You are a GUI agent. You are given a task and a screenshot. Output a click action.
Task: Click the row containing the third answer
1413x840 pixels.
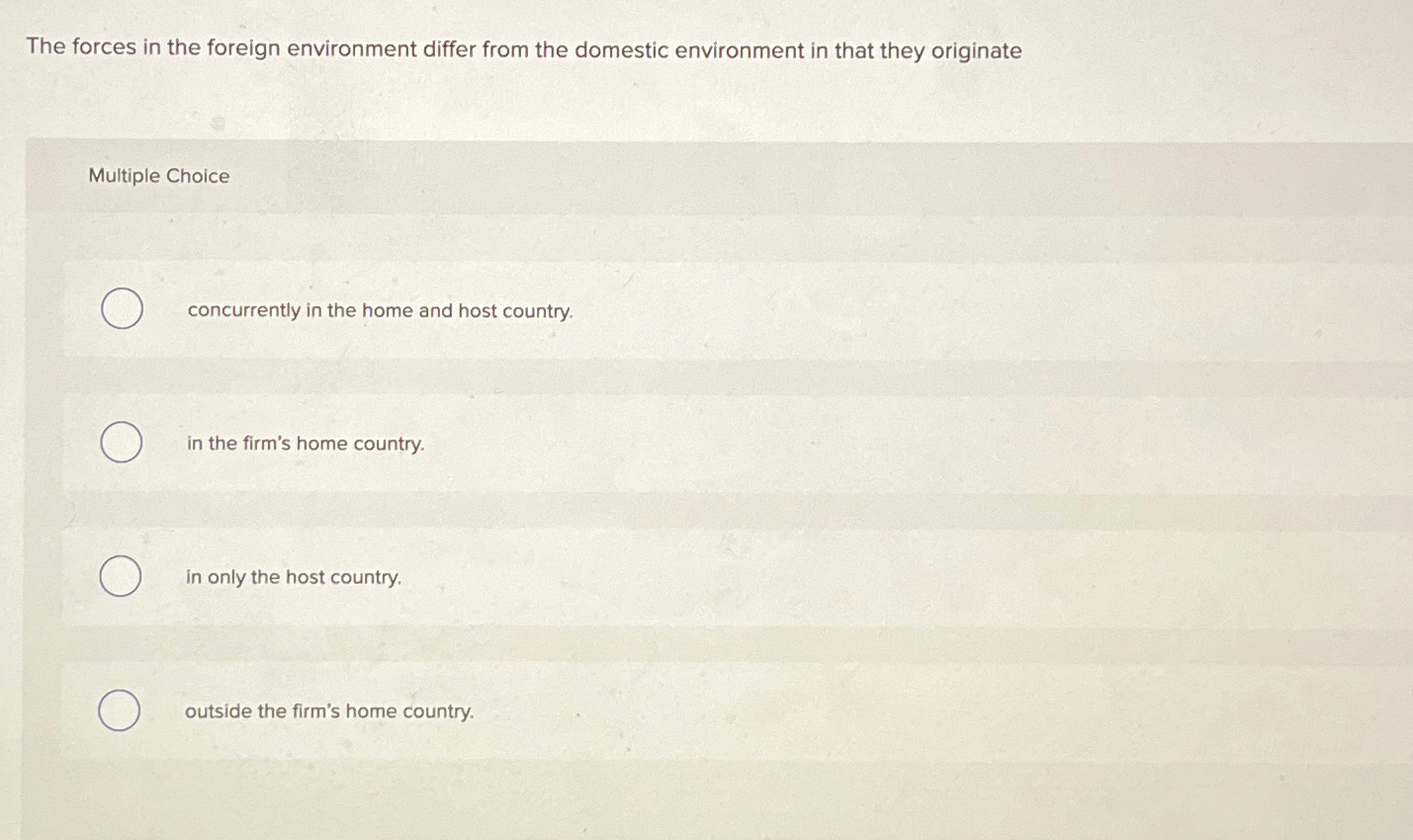click(x=692, y=576)
